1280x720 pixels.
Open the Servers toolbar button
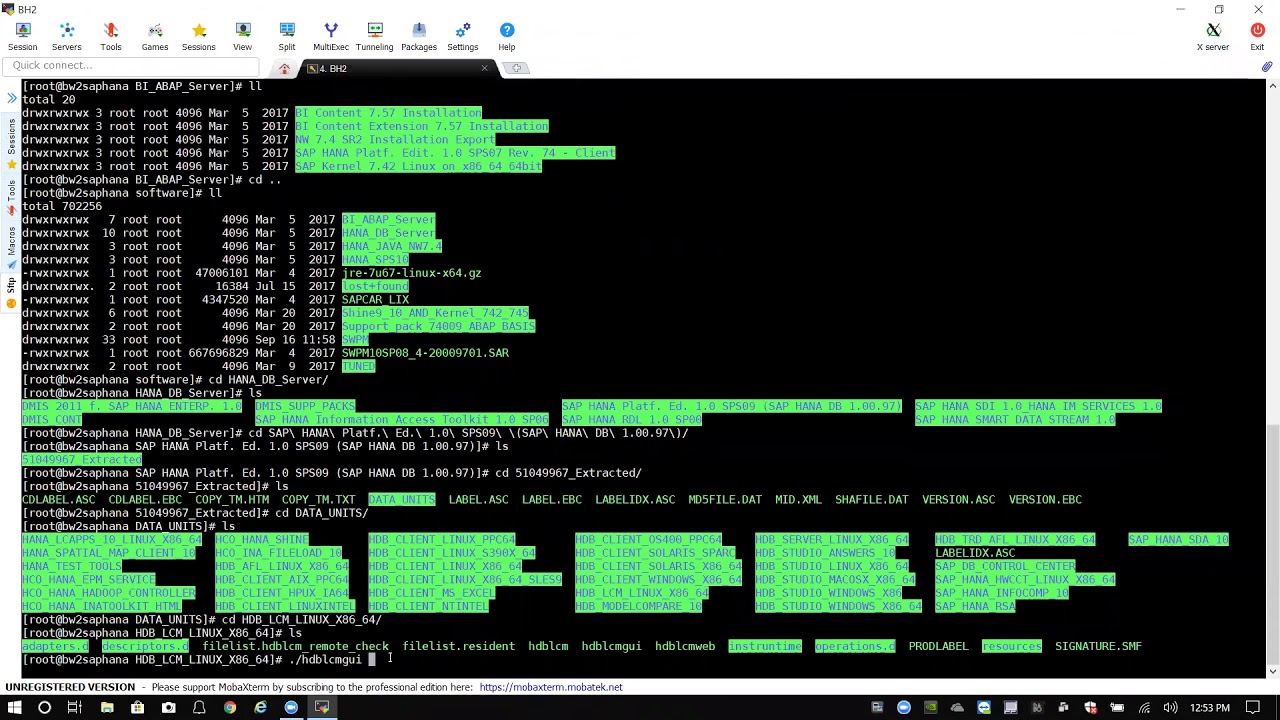click(x=67, y=37)
